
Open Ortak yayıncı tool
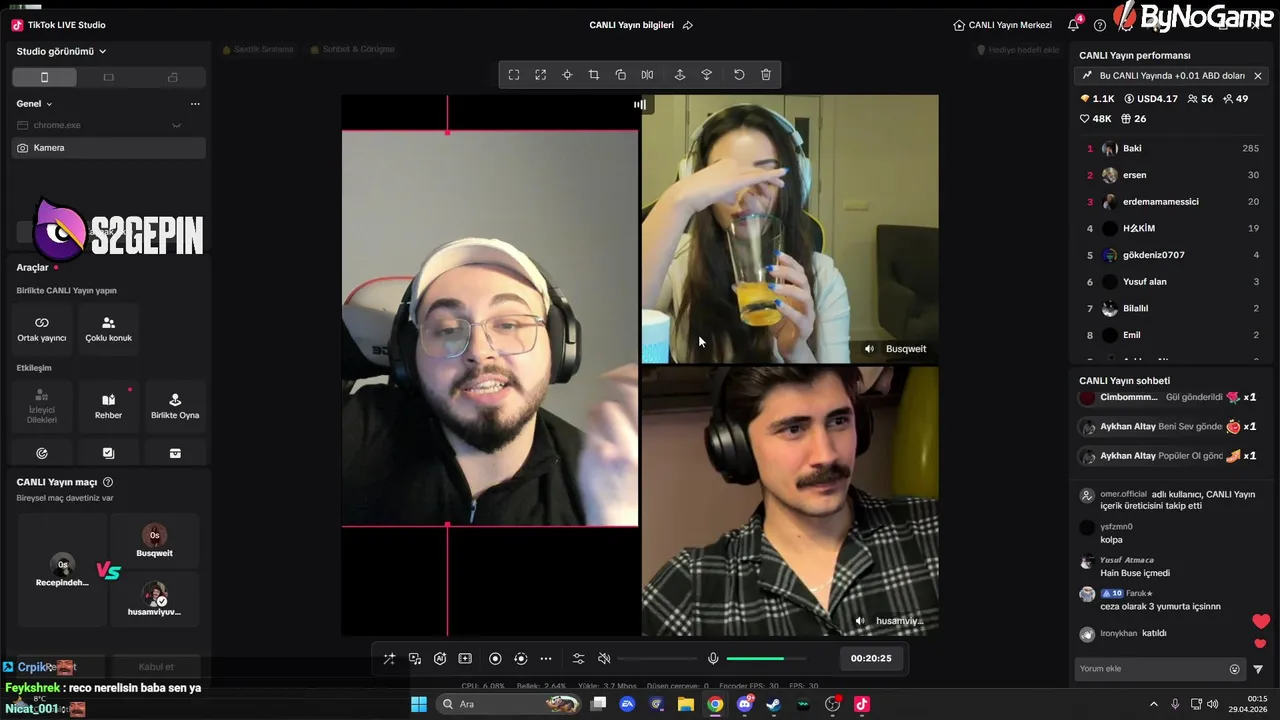click(x=42, y=329)
